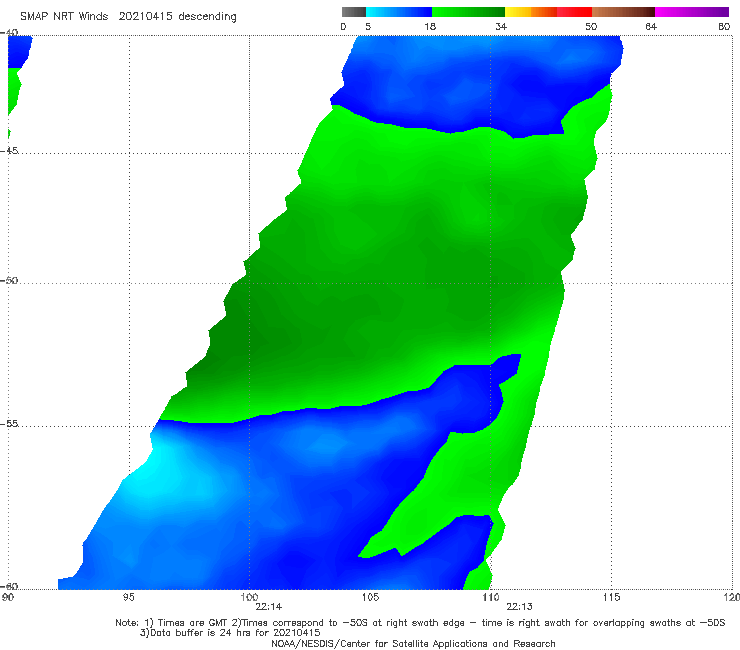This screenshot has height=650, width=740.
Task: Click the NOAA/NESDIS credit line
Action: pyautogui.click(x=413, y=644)
